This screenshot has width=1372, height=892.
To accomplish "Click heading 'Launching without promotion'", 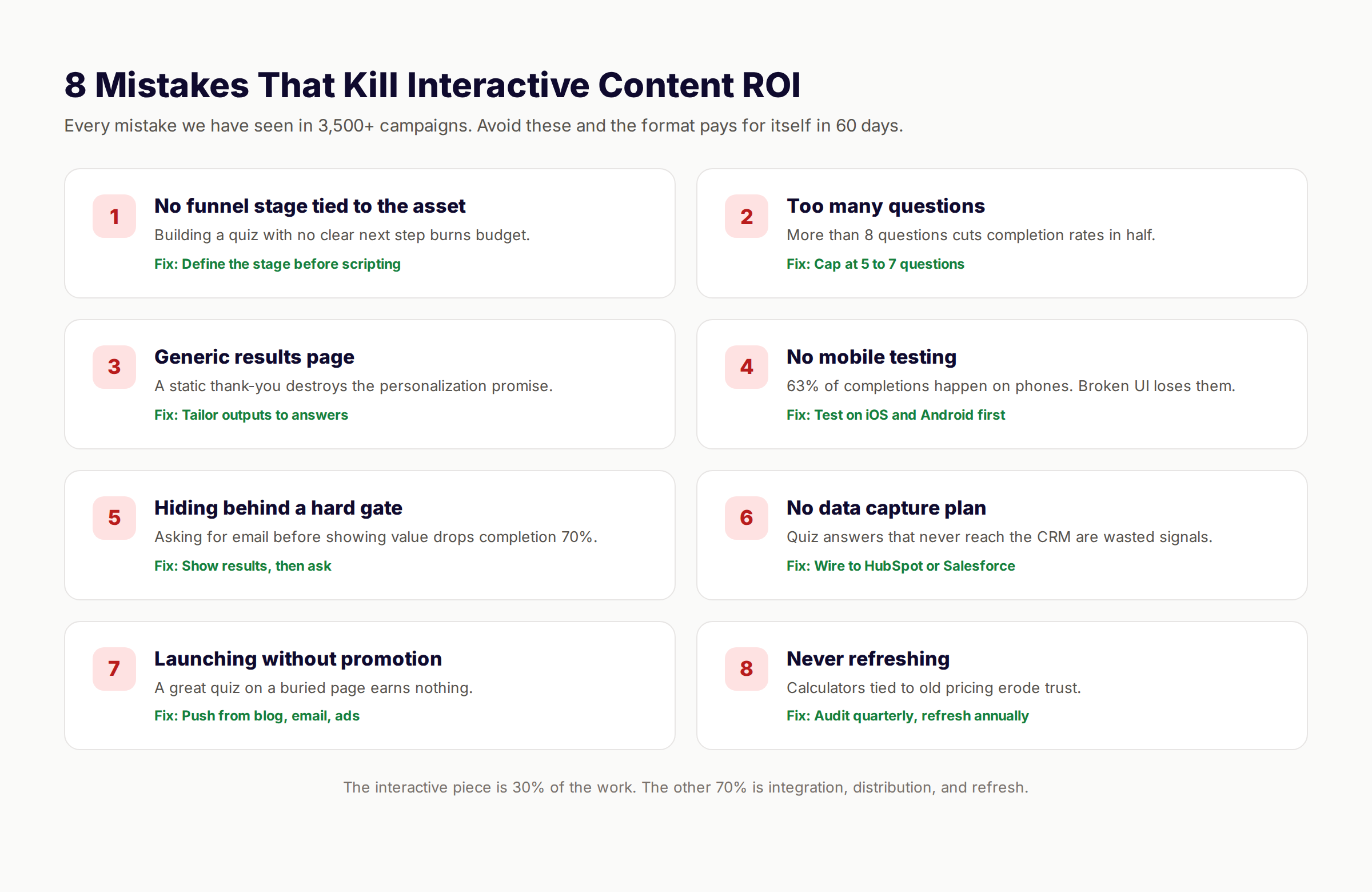I will [298, 659].
